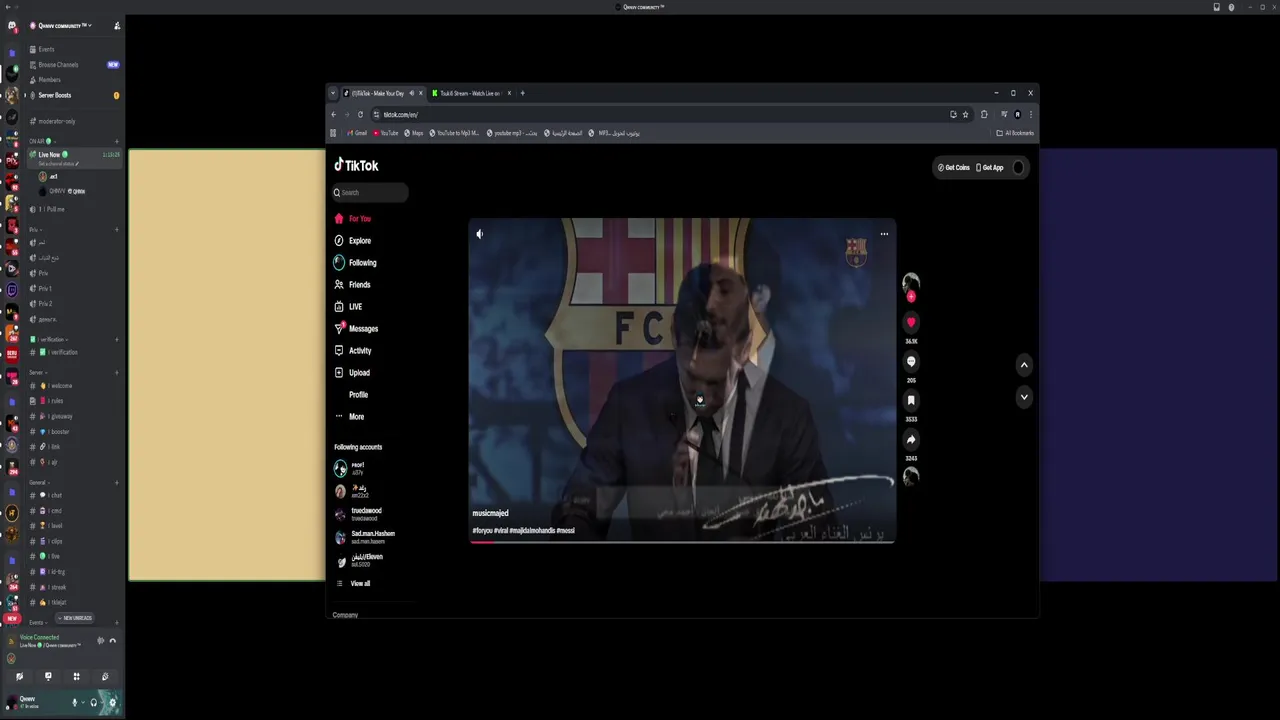Share the video with the arrow icon
The image size is (1280, 720).
point(911,439)
